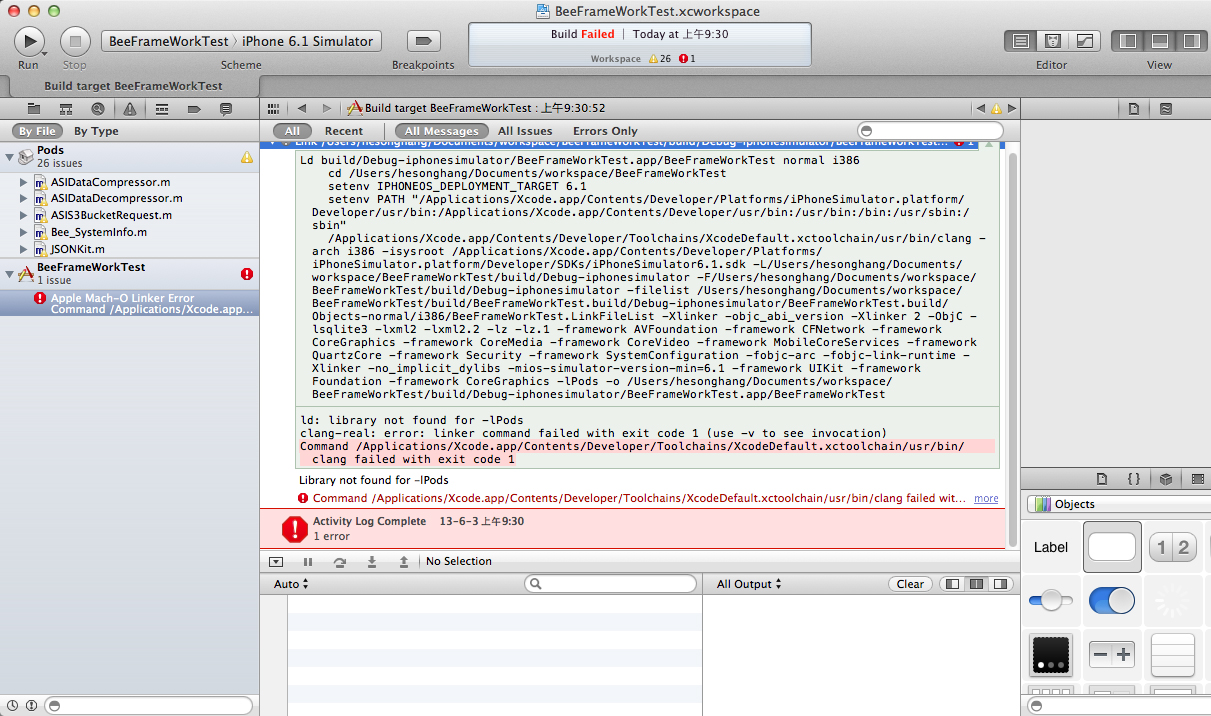Open the Debug navigator icon

coord(162,108)
